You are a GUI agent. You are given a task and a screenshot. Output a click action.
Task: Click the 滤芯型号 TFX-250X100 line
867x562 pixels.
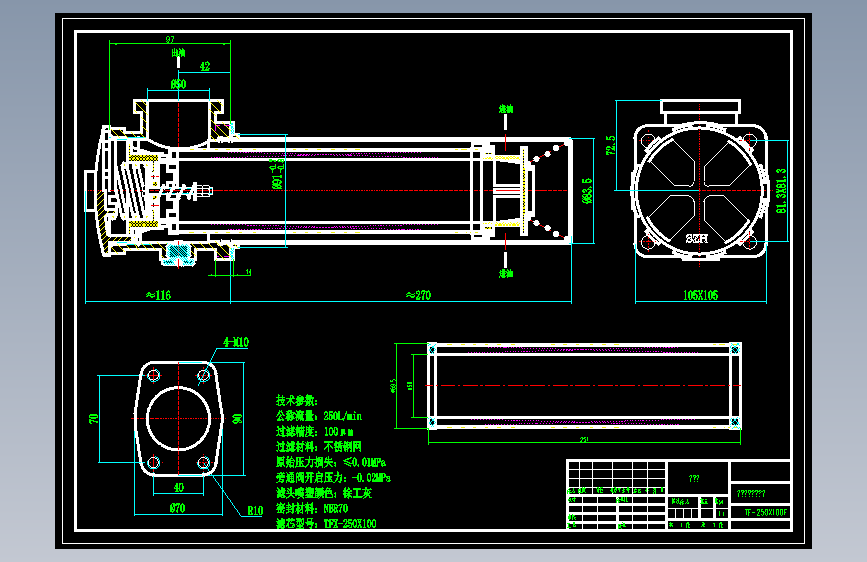(326, 523)
